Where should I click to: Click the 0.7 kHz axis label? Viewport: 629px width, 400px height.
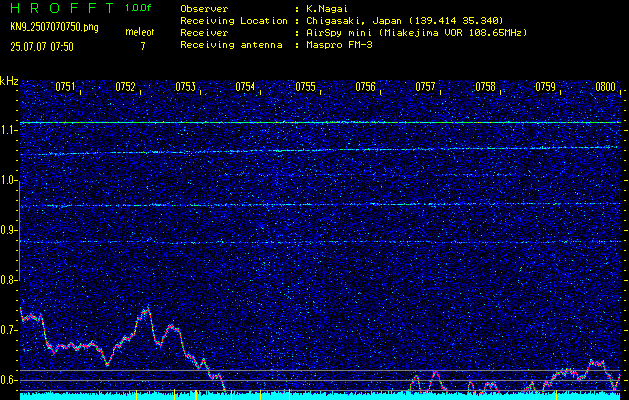point(8,330)
